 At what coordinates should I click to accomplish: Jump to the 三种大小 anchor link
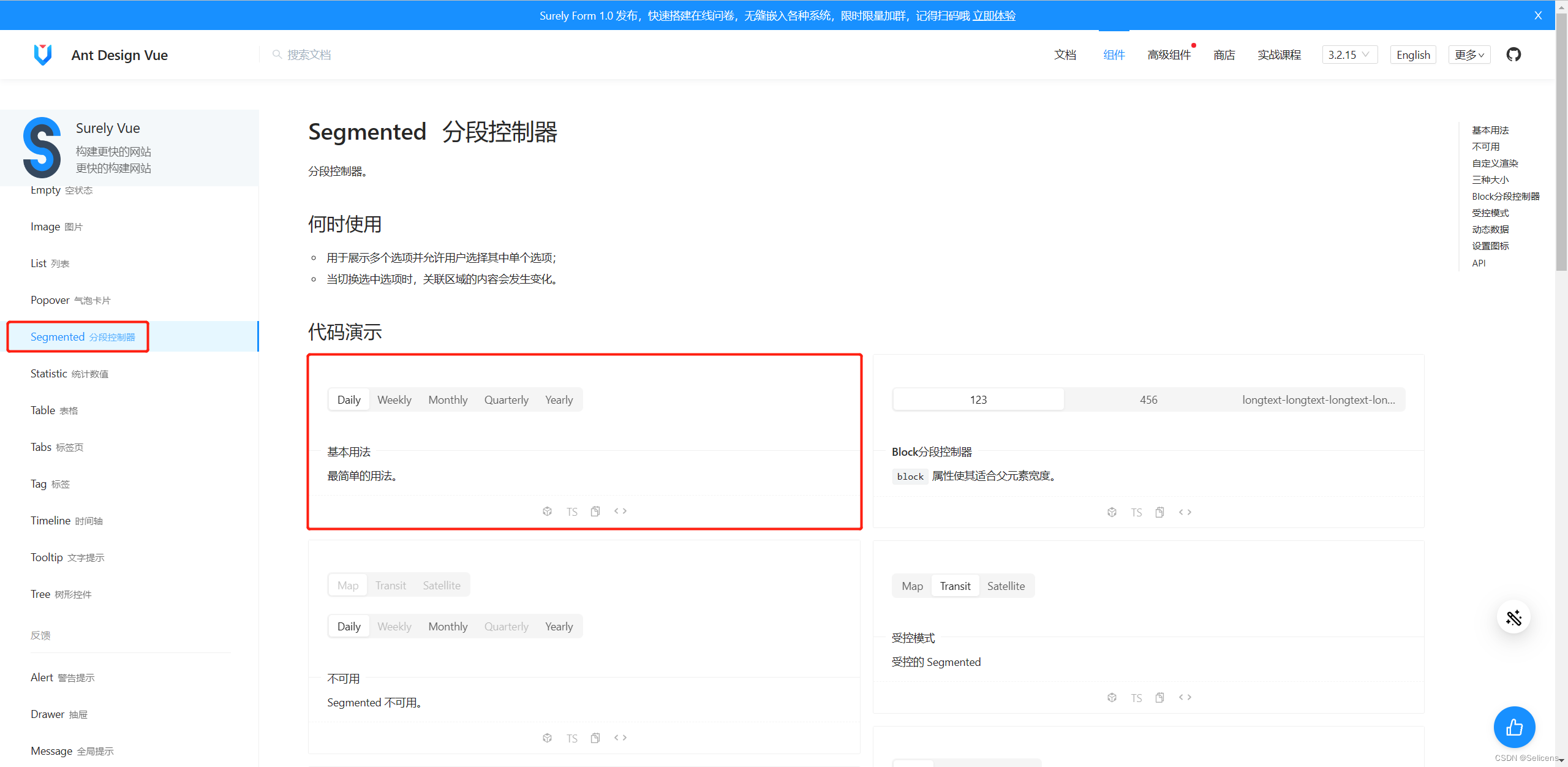1490,179
